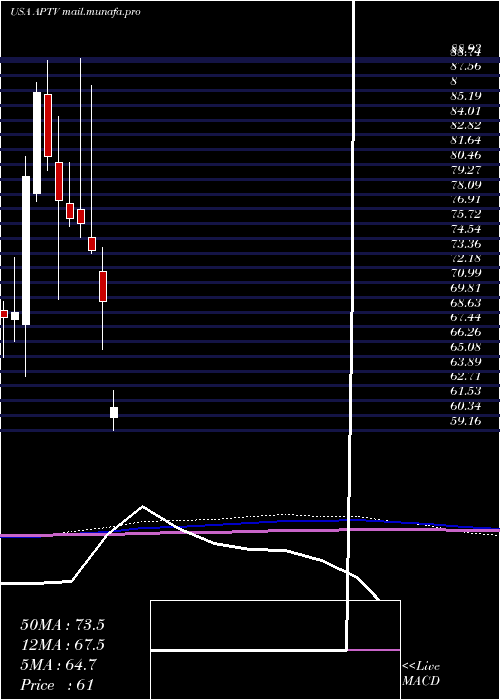Click the 76.91 price axis label
This screenshot has width=500, height=700.
click(x=466, y=200)
